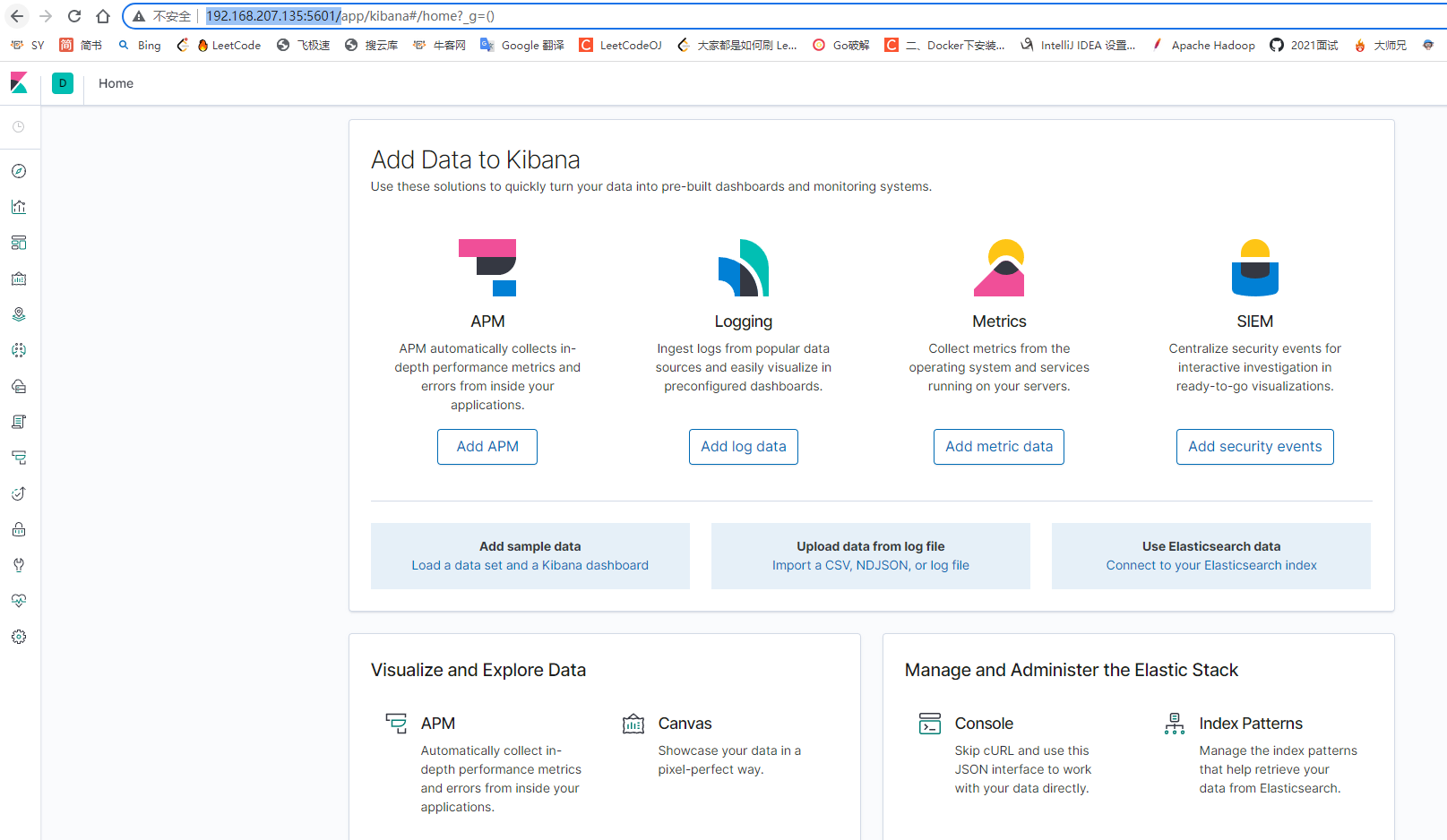The width and height of the screenshot is (1447, 840).
Task: Open the LeetCodeOJ bookmark
Action: point(621,45)
